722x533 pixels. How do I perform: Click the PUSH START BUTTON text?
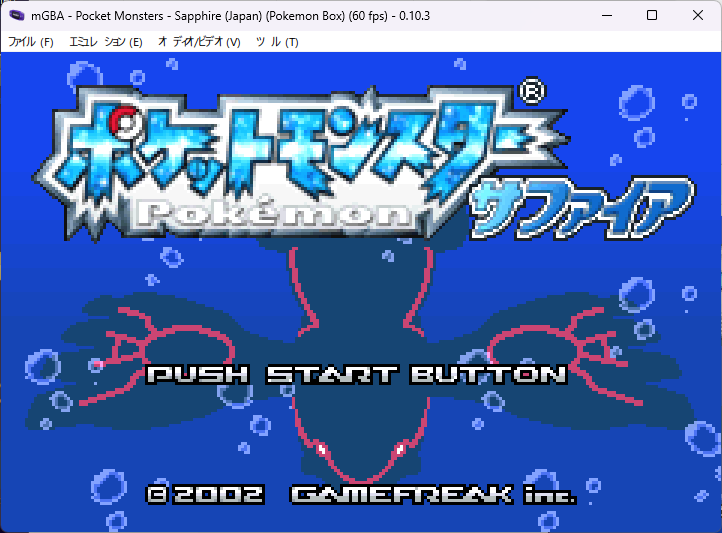(356, 375)
